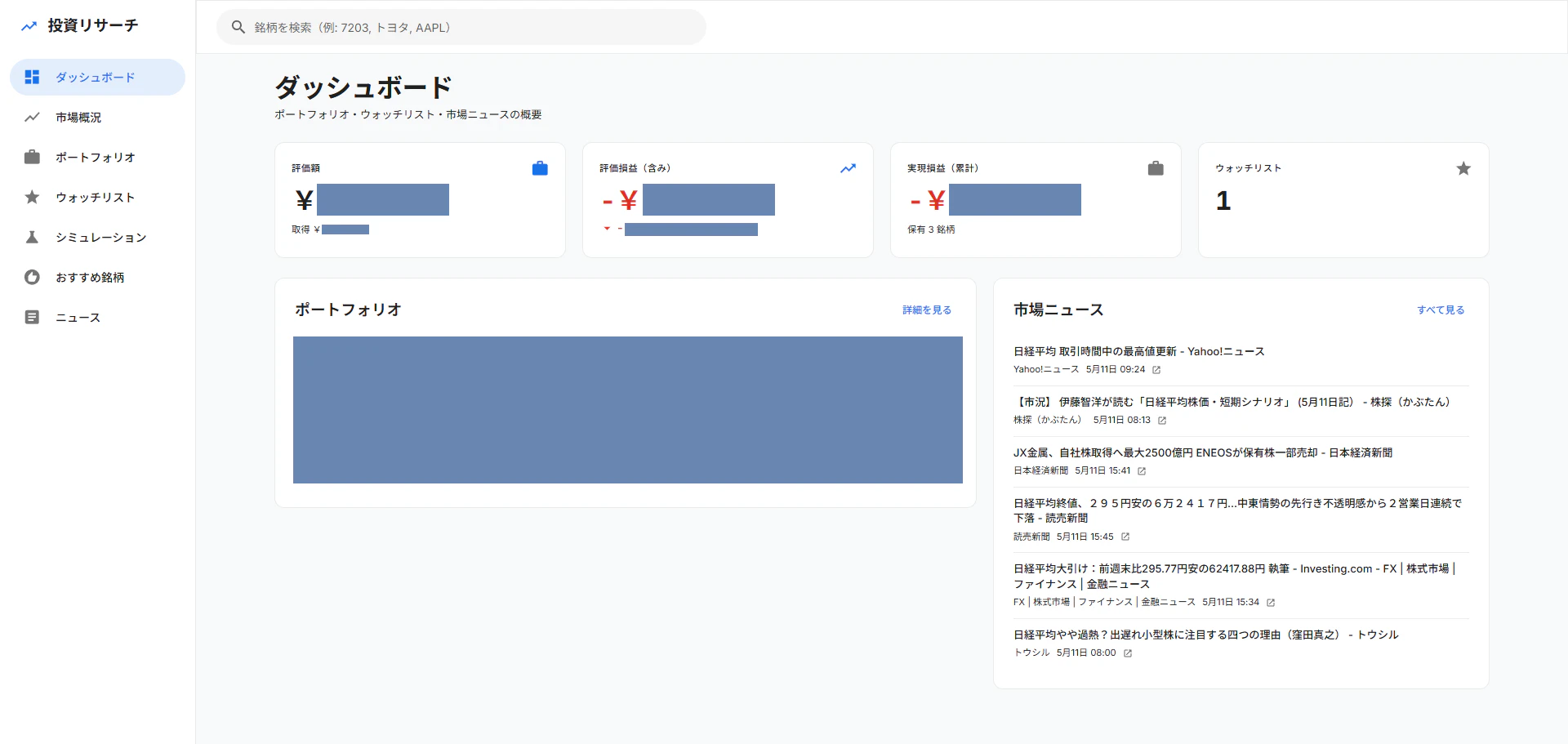Click the dashboard grid icon in sidebar
Viewport: 1568px width, 744px height.
click(32, 77)
